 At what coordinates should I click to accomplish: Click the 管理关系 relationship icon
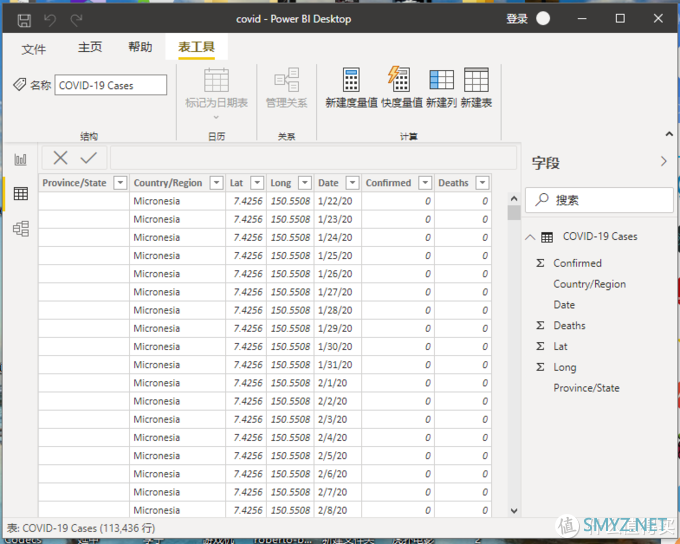pyautogui.click(x=287, y=79)
